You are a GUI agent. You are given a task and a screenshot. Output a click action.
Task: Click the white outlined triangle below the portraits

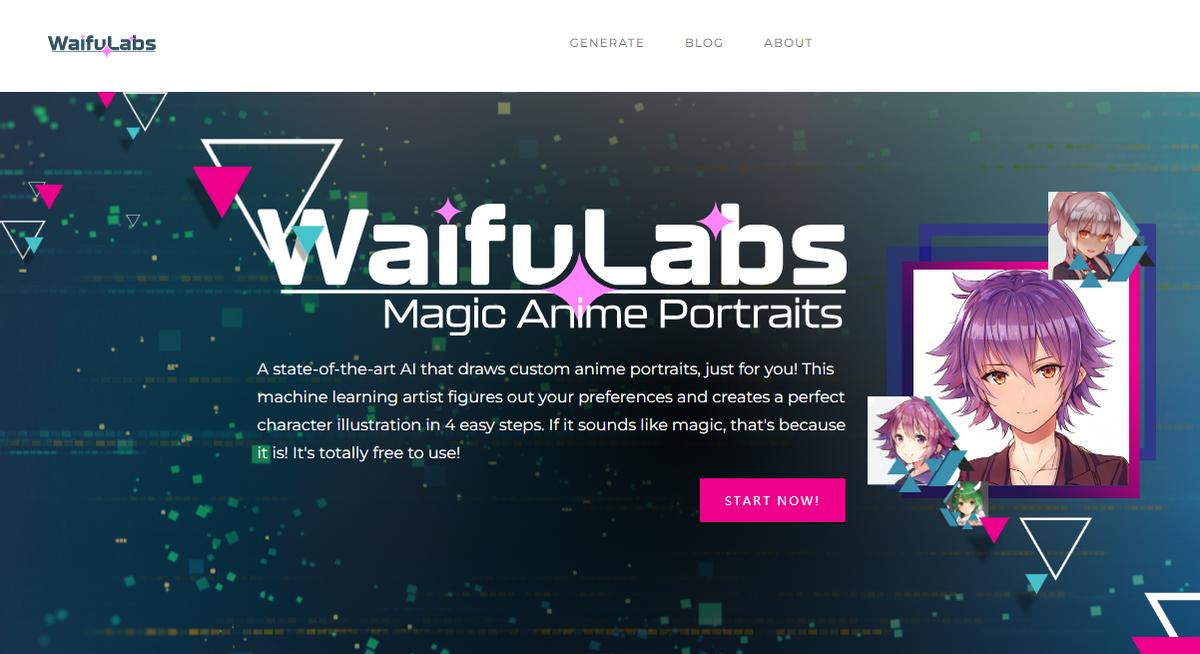[x=1056, y=550]
